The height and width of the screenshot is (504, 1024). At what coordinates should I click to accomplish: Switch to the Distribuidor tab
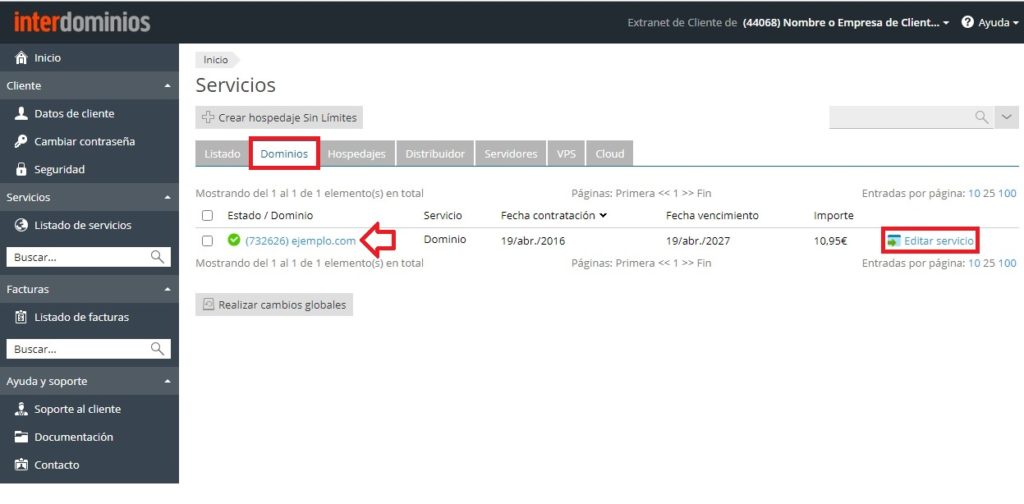[435, 154]
